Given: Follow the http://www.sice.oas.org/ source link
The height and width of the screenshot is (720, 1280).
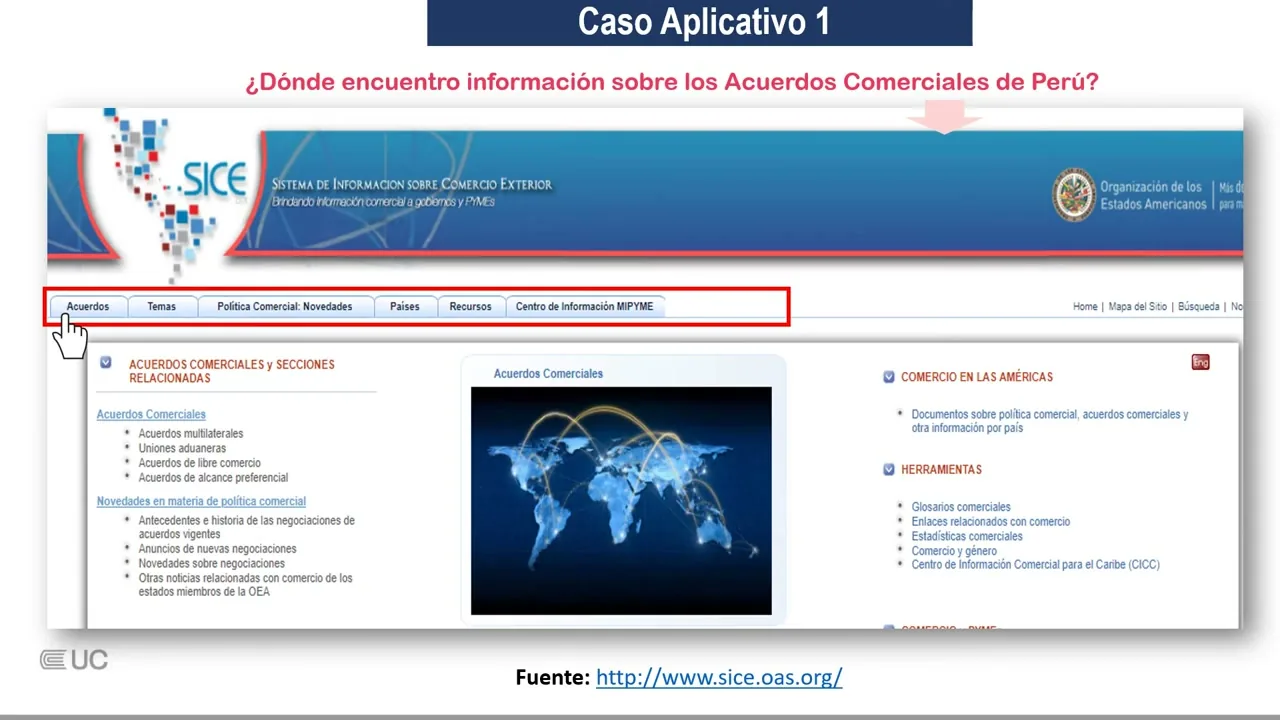Looking at the screenshot, I should pos(719,677).
